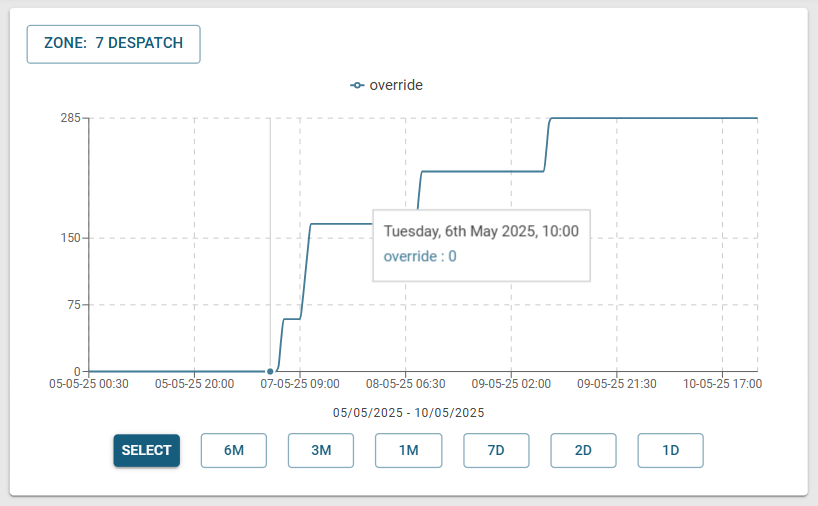Select the 7D time range

(496, 450)
